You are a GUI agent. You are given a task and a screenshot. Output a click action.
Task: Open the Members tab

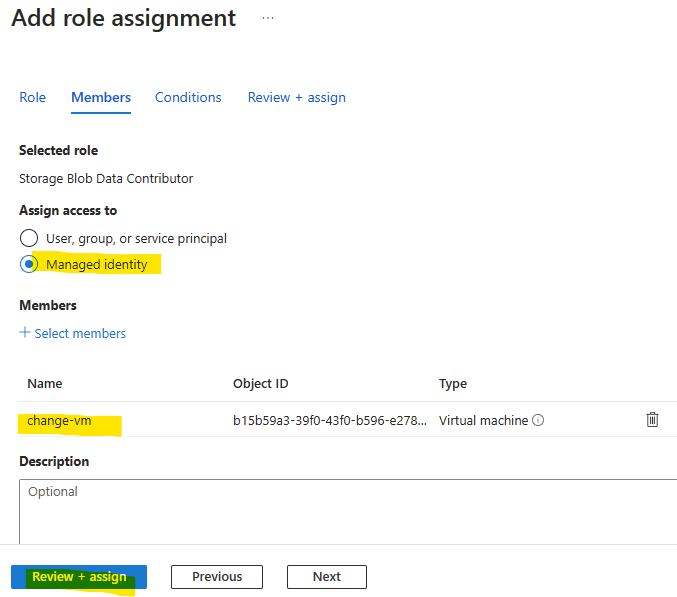pyautogui.click(x=101, y=98)
